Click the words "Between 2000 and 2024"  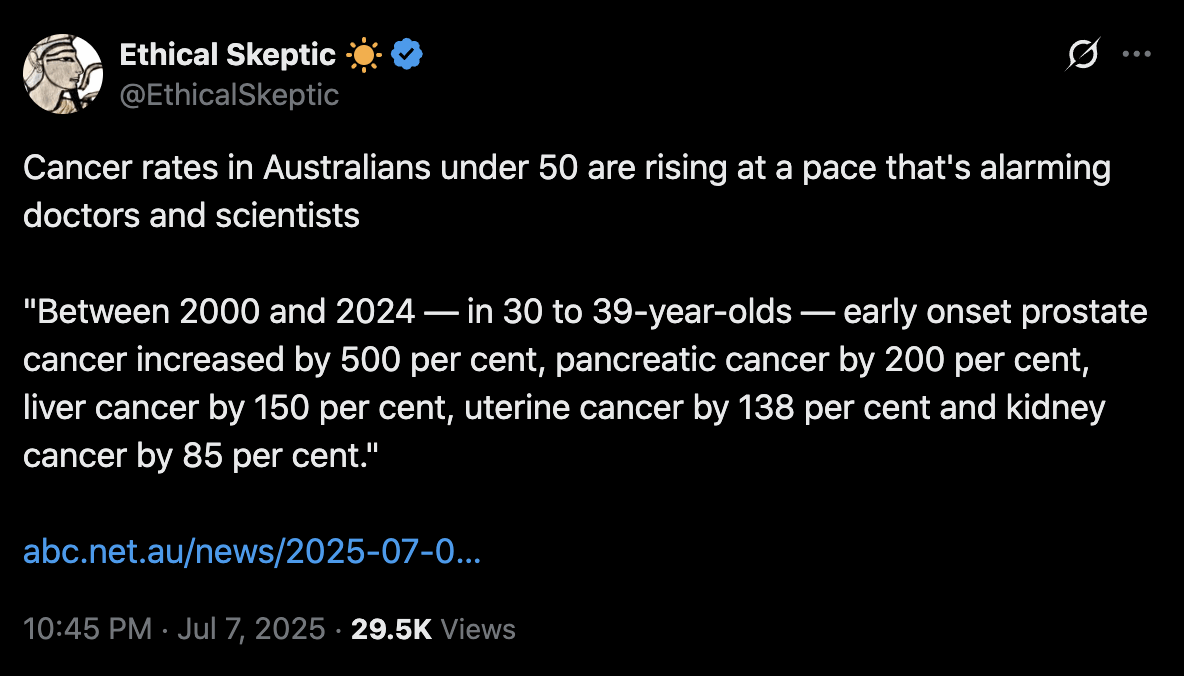tap(226, 312)
